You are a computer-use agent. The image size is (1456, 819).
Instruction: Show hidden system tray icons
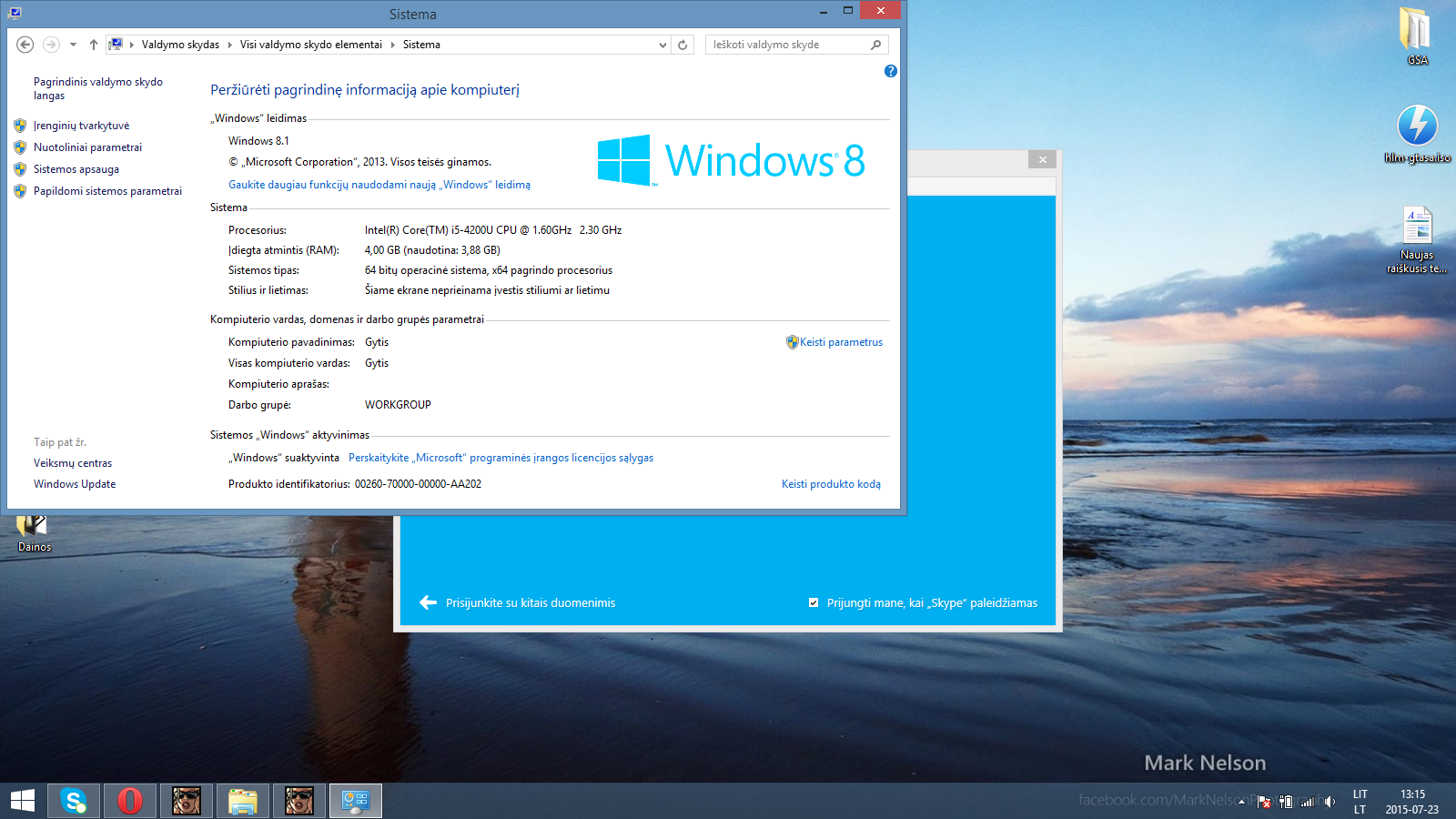click(1241, 802)
